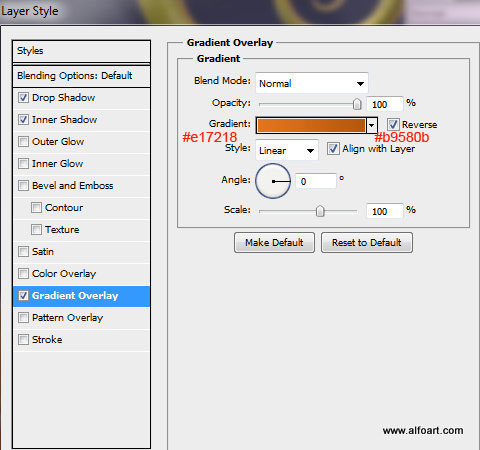This screenshot has width=480, height=450.
Task: Click the Angle dial control
Action: pos(273,181)
